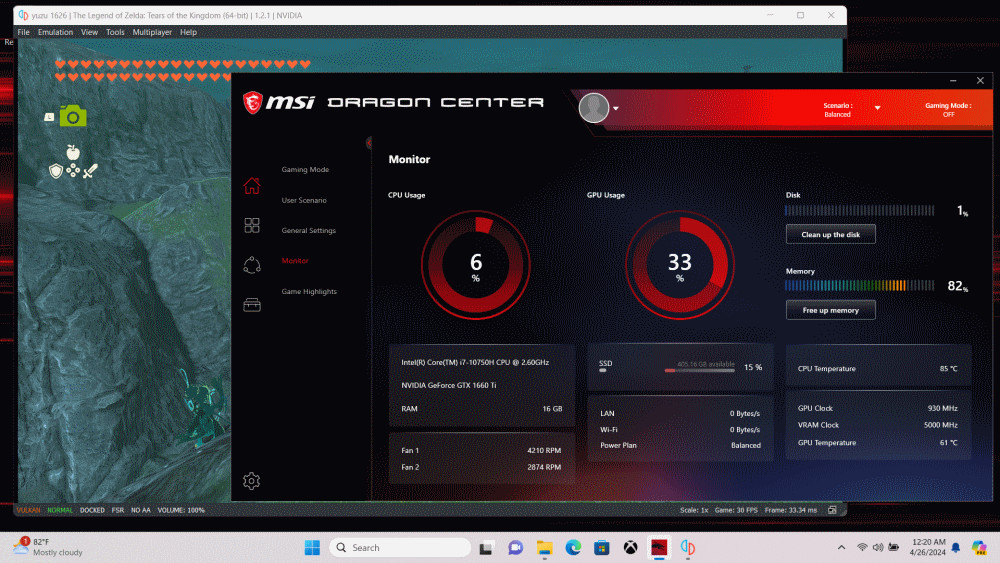Open the clock showing 12:20 AM
This screenshot has height=563, width=1000.
tap(928, 547)
